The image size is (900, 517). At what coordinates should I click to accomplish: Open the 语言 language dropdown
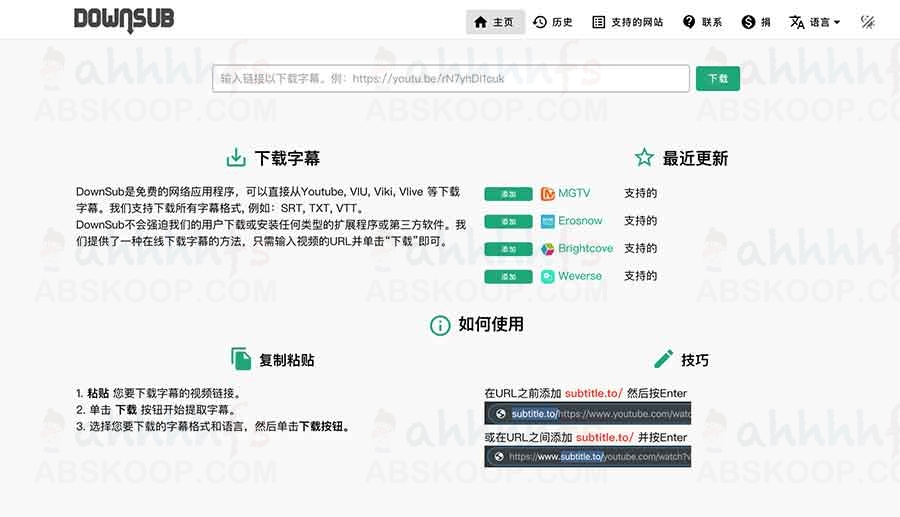click(815, 22)
